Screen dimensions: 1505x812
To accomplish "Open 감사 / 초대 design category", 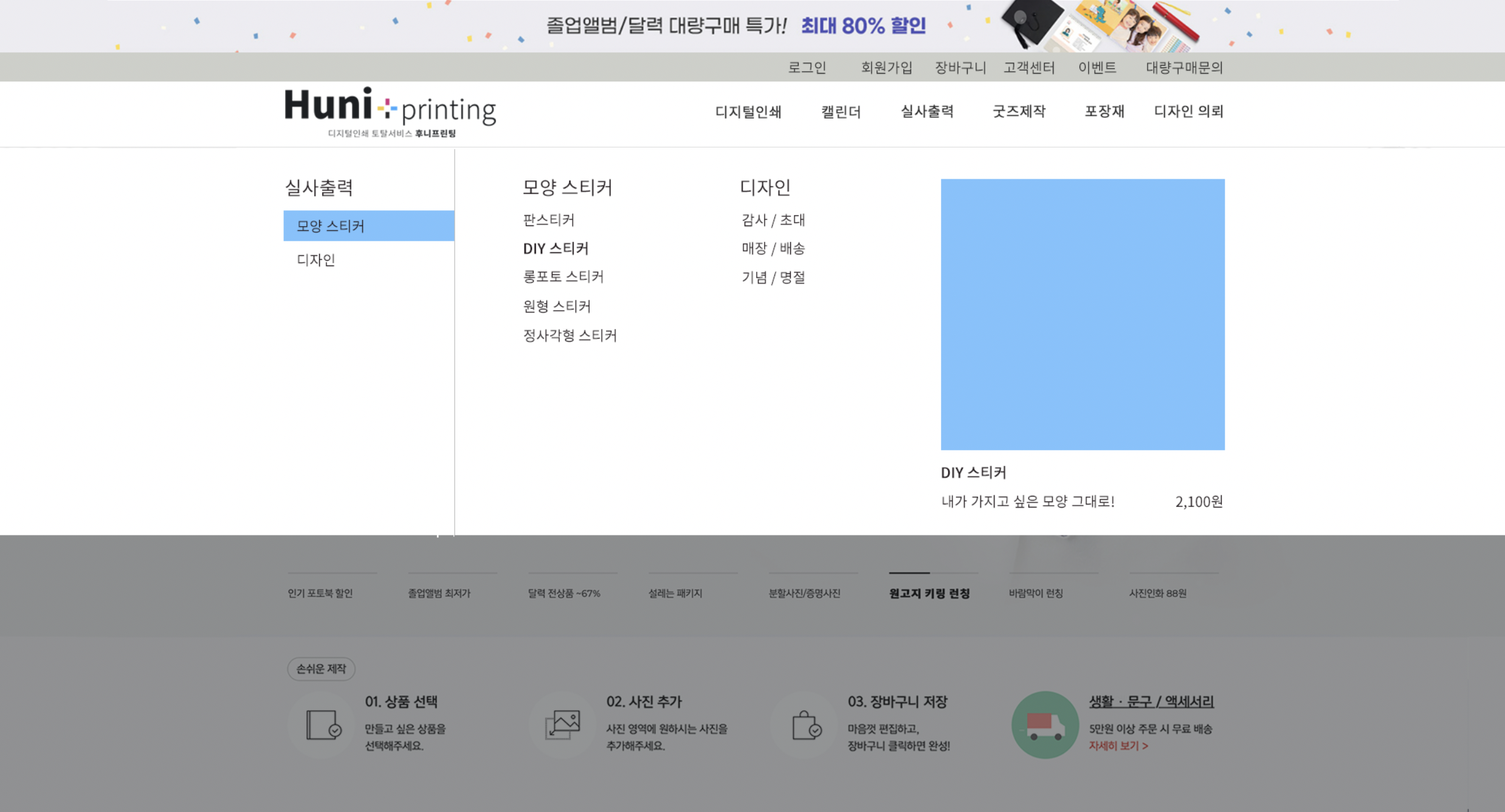I will click(x=773, y=220).
